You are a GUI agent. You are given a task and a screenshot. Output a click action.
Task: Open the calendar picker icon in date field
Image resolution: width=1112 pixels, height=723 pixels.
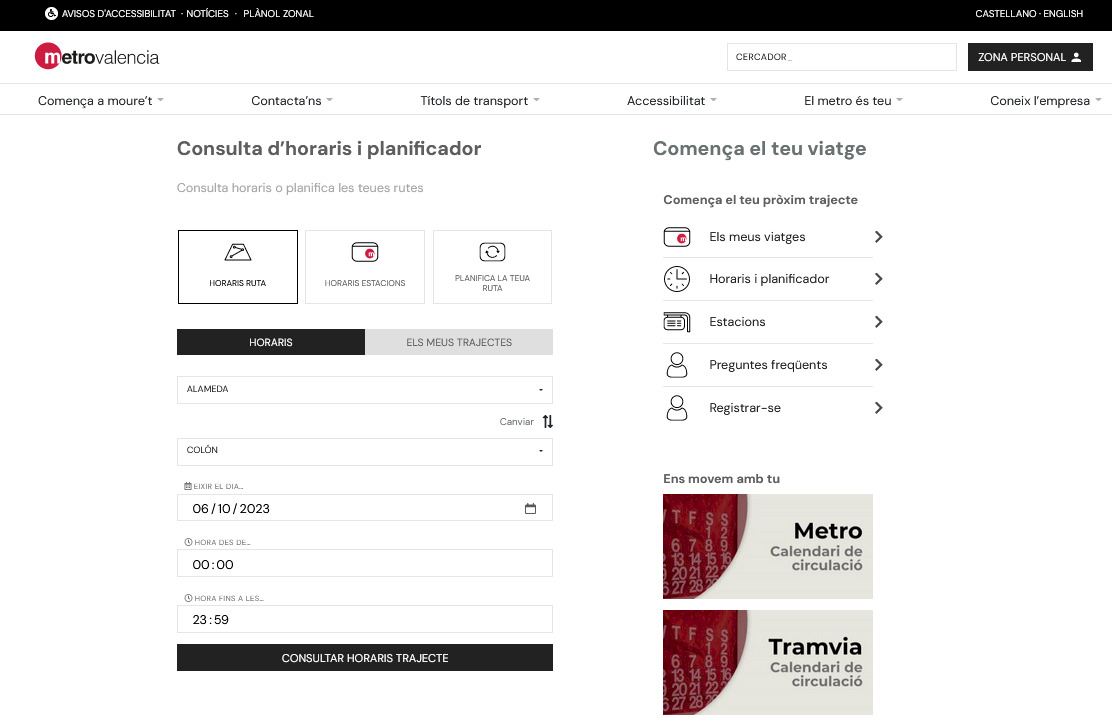click(530, 508)
